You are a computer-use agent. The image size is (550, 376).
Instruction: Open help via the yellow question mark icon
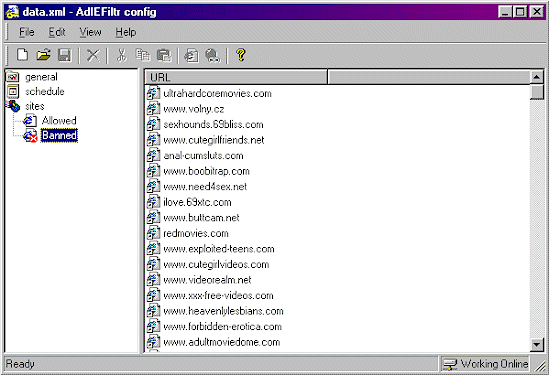pyautogui.click(x=241, y=55)
